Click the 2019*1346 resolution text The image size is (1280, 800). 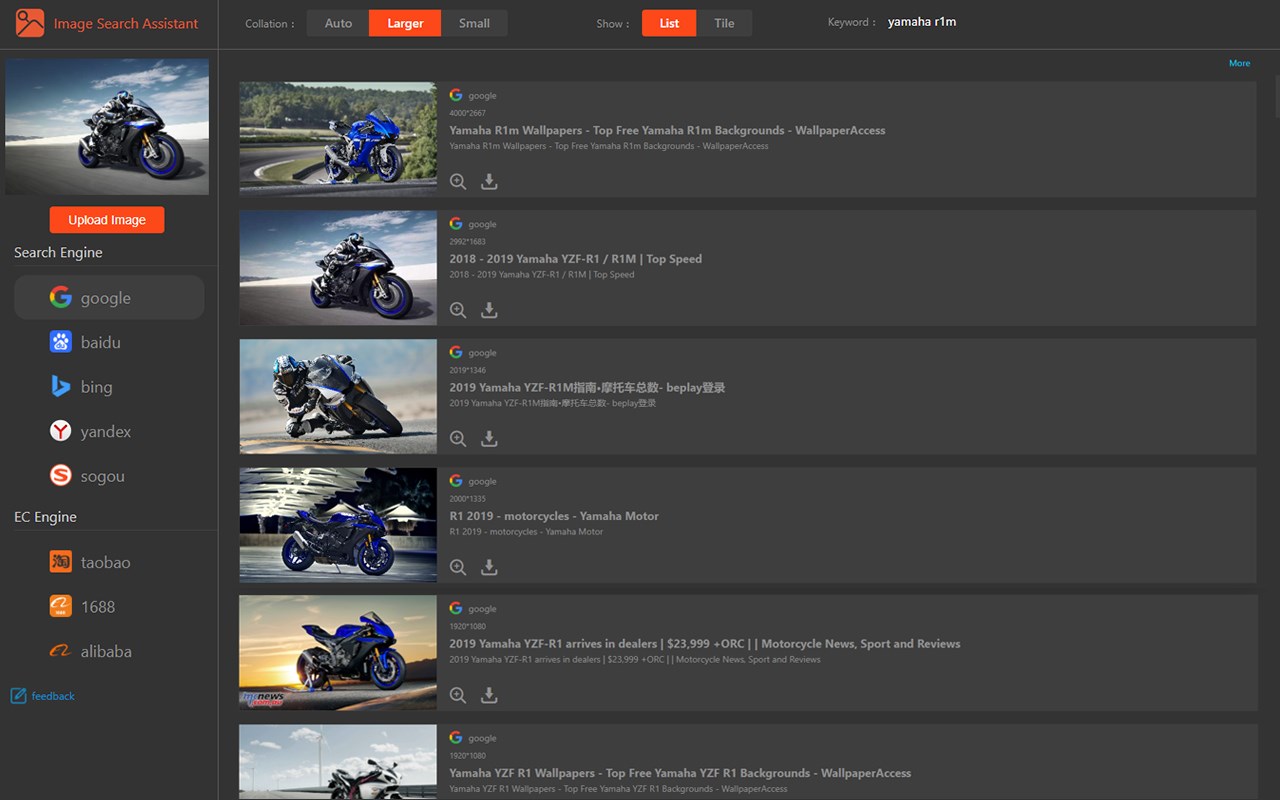tap(467, 370)
